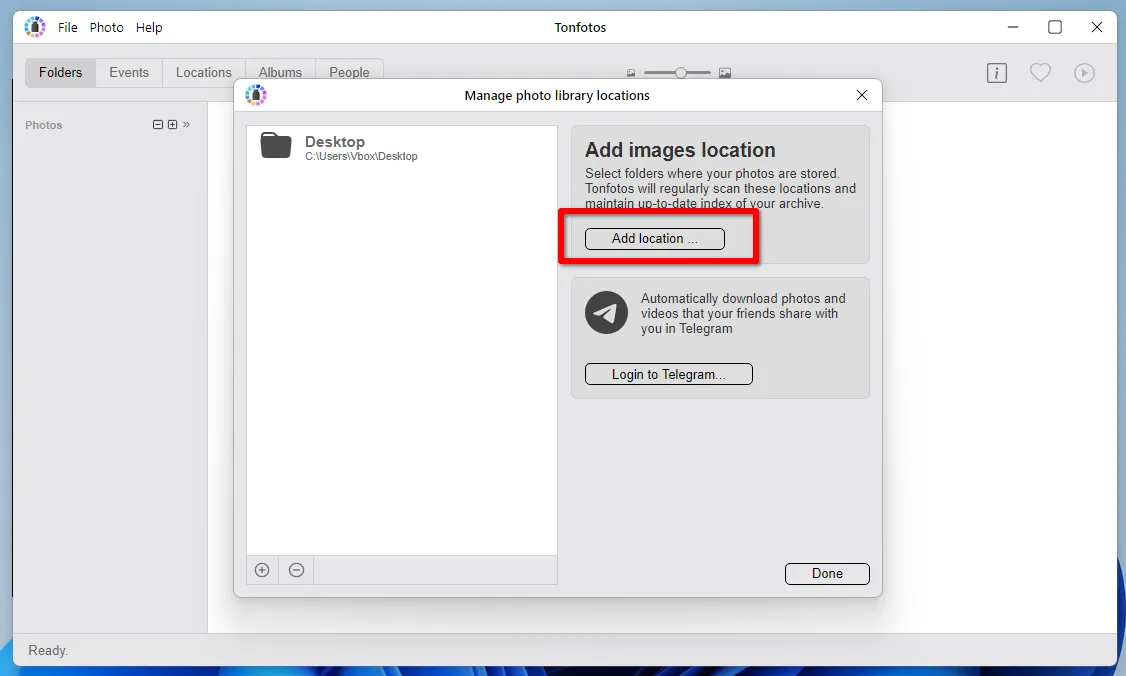Screen dimensions: 1126x676
Task: Click the small thumbnail size icon
Action: point(631,73)
